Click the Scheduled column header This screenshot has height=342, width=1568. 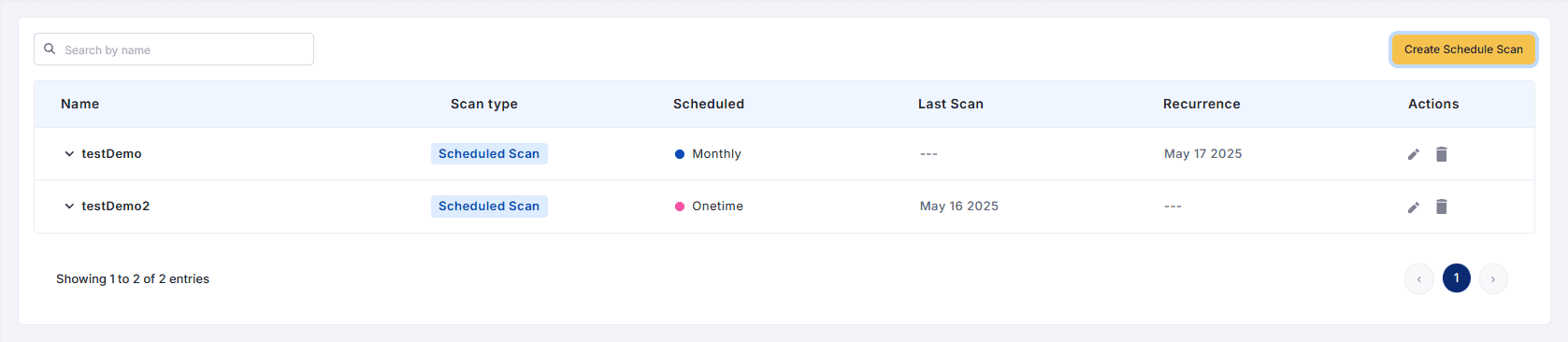pyautogui.click(x=709, y=104)
